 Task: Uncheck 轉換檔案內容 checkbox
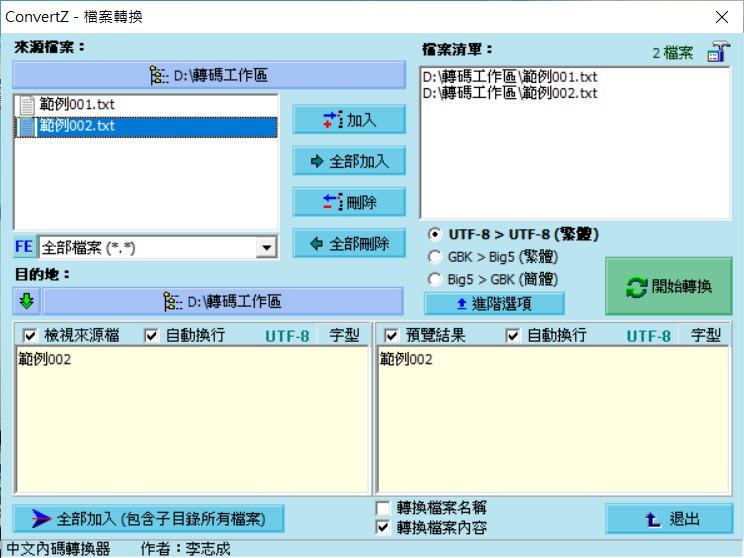pyautogui.click(x=383, y=528)
